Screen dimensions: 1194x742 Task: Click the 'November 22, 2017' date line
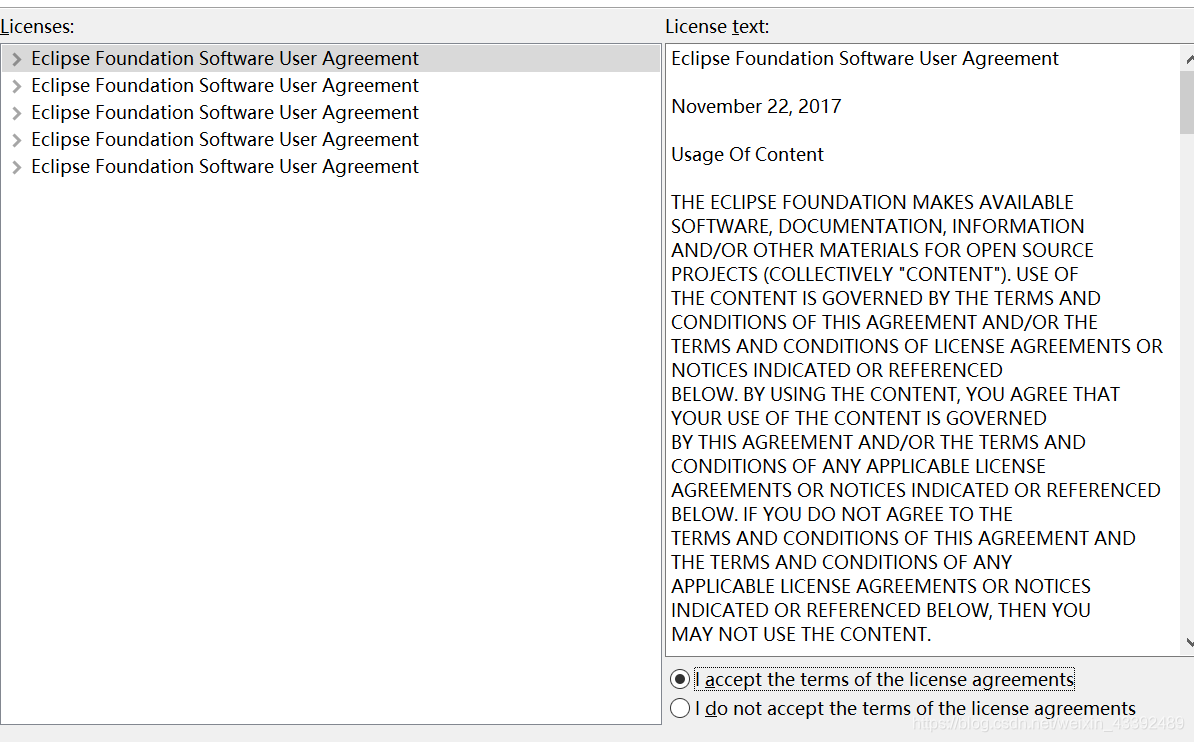pos(756,107)
